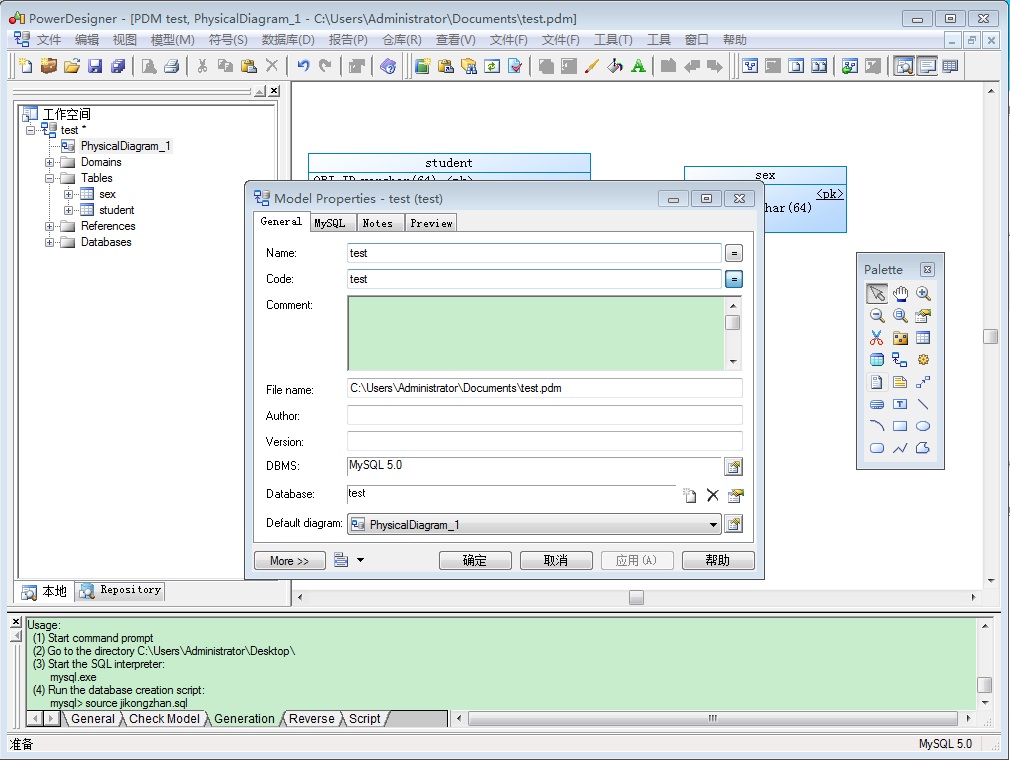The image size is (1010, 760).
Task: Click the Cut scissors toolbar icon
Action: (202, 66)
